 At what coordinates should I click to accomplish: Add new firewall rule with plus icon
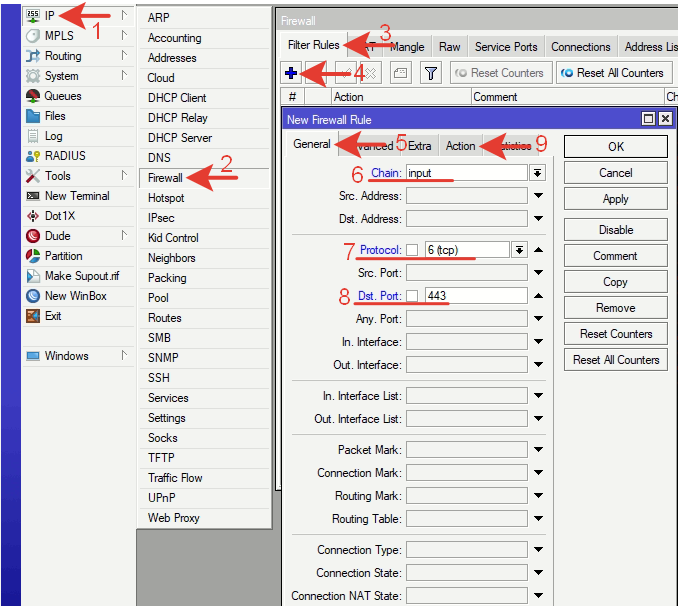click(291, 73)
